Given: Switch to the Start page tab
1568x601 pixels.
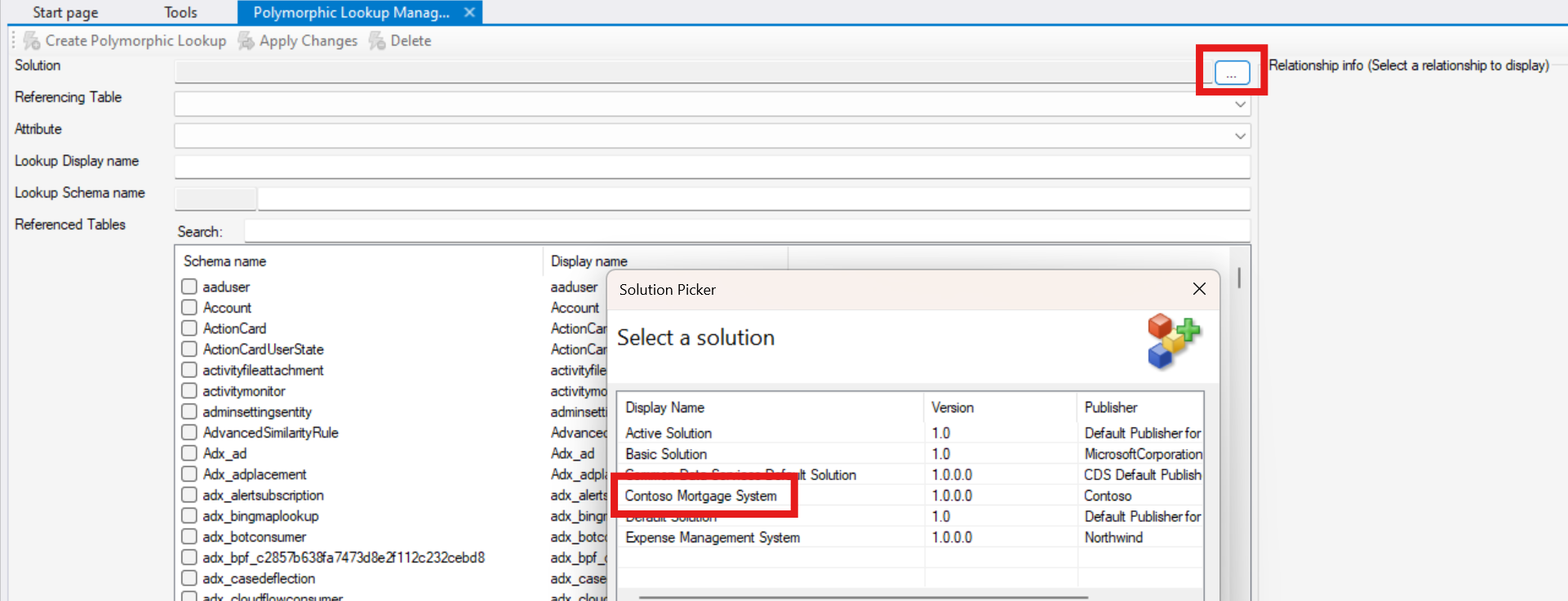Looking at the screenshot, I should click(x=65, y=12).
